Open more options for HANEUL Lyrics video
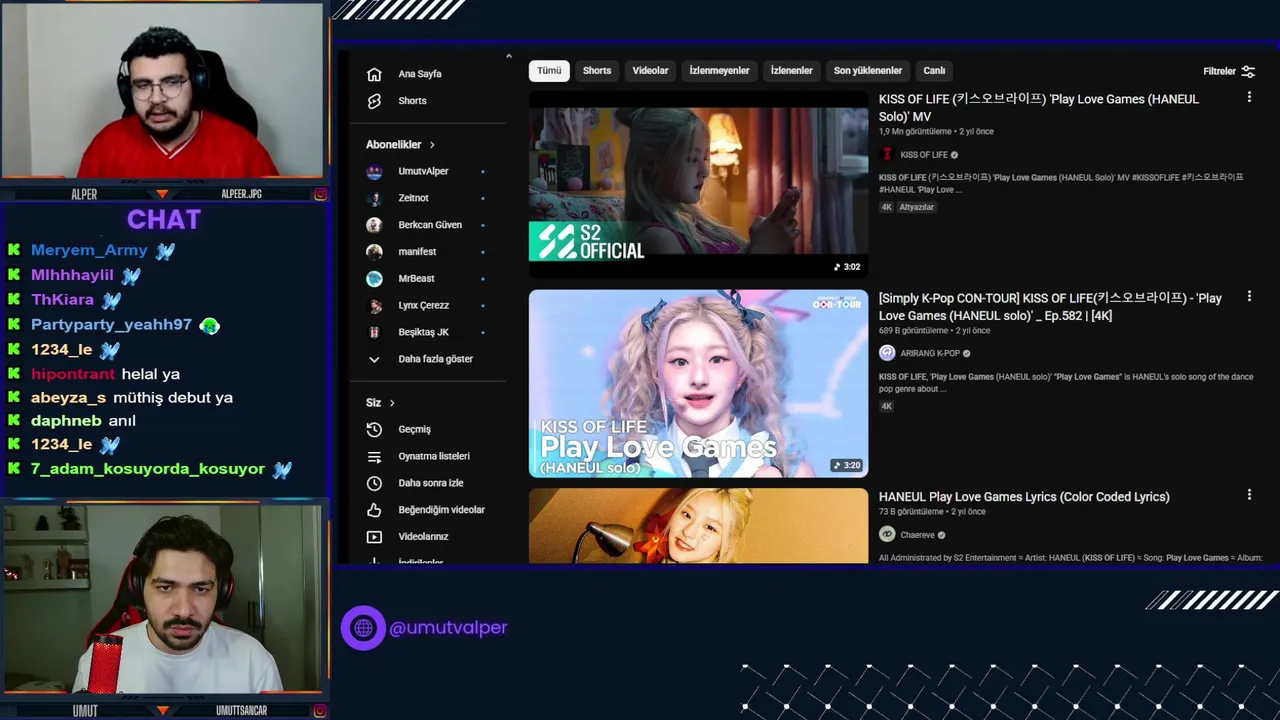Image resolution: width=1280 pixels, height=720 pixels. [1249, 494]
